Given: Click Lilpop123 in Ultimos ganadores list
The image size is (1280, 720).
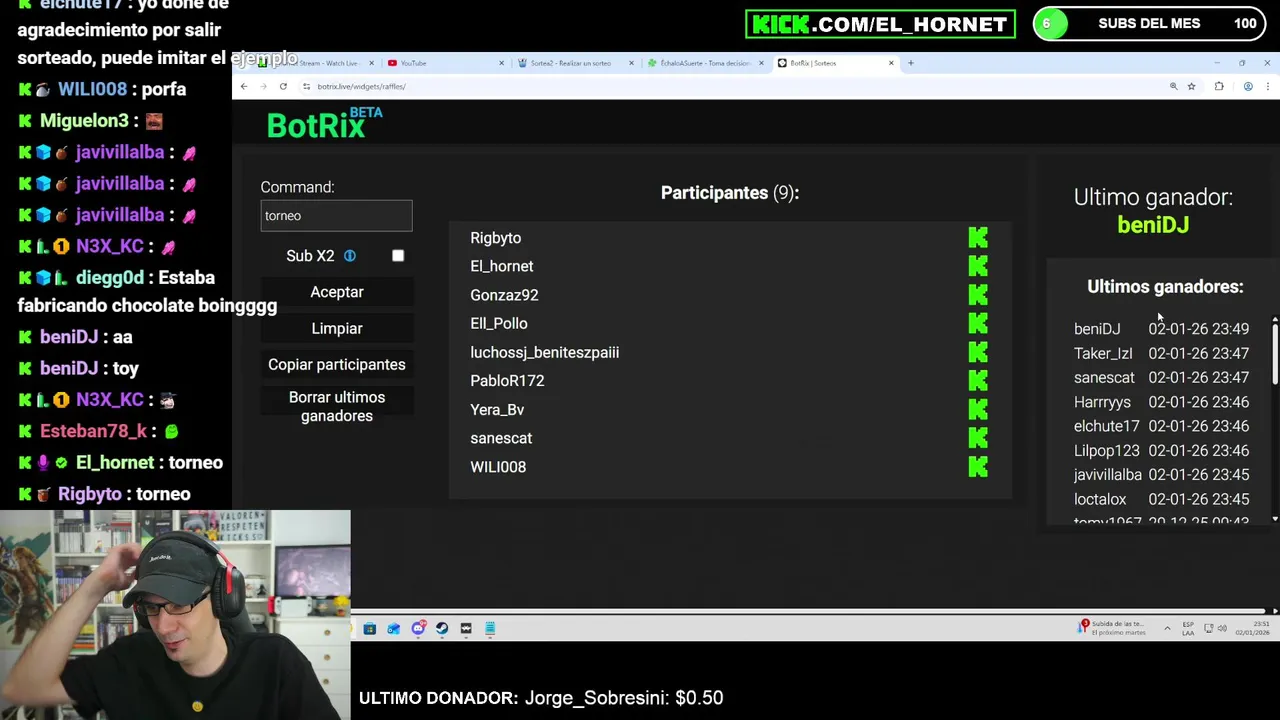Looking at the screenshot, I should pyautogui.click(x=1107, y=451).
